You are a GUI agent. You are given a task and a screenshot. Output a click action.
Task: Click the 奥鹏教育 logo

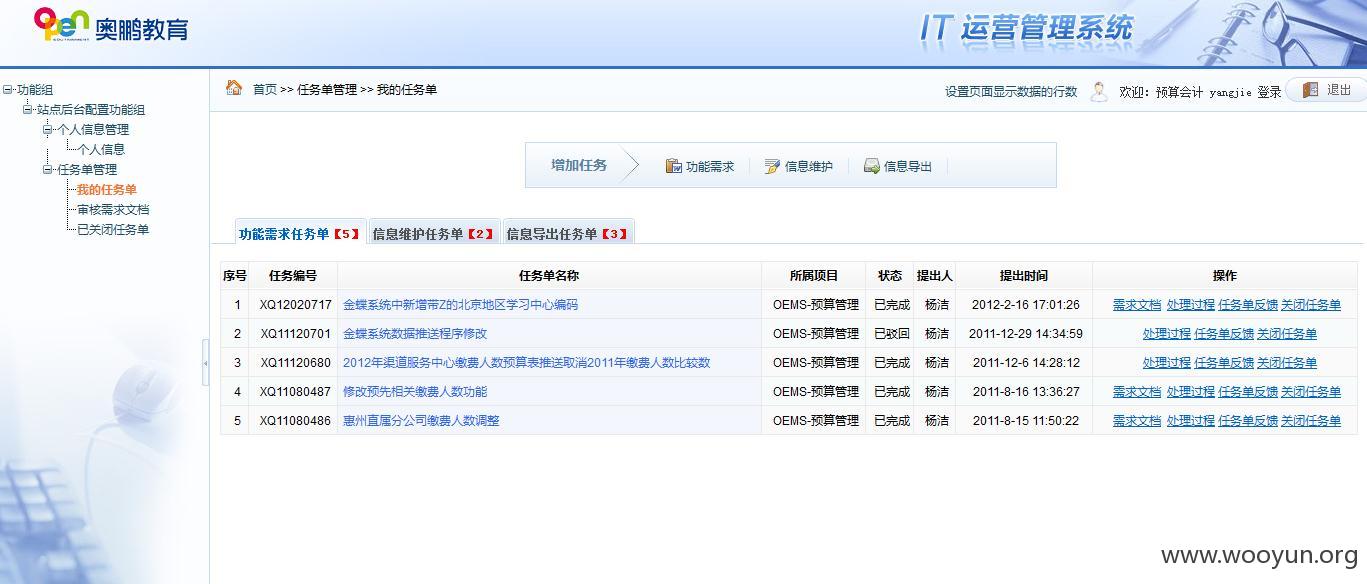[111, 24]
